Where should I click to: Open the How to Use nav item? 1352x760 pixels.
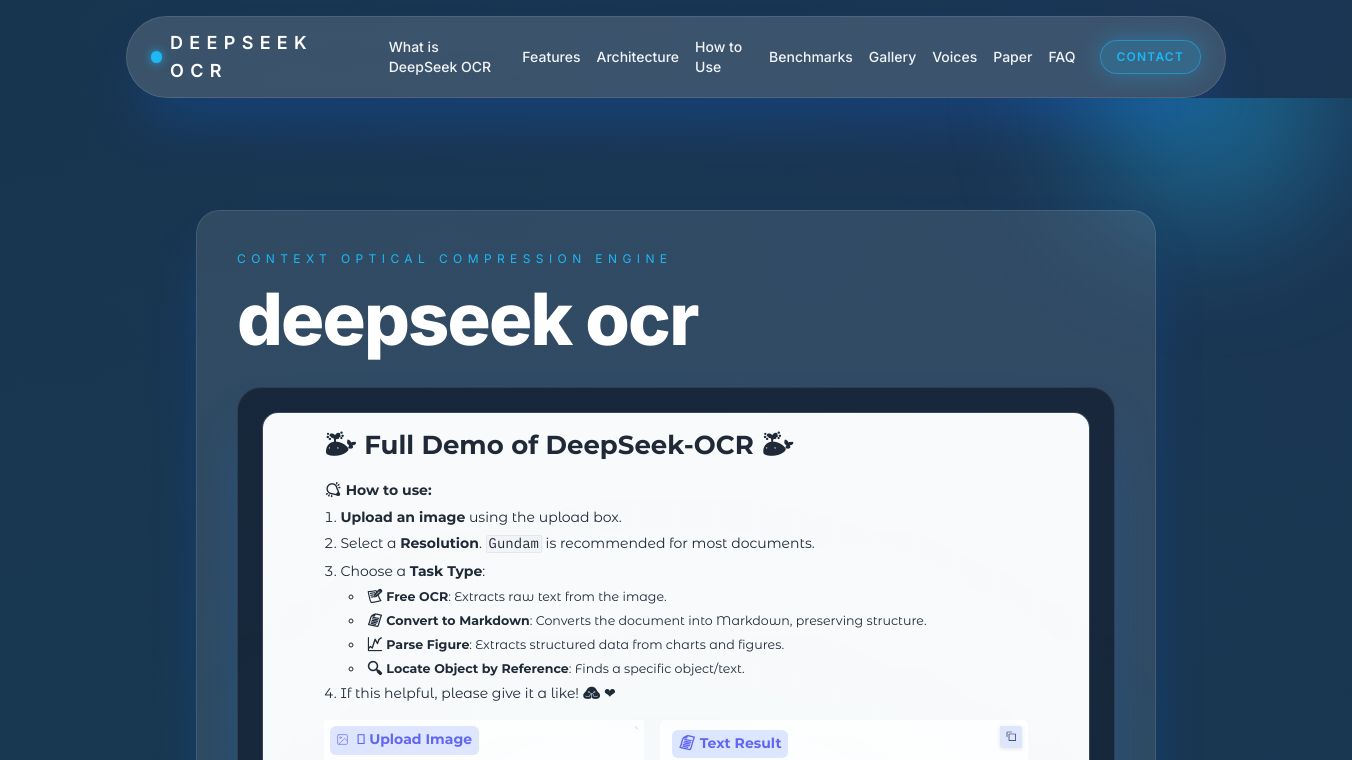coord(719,57)
